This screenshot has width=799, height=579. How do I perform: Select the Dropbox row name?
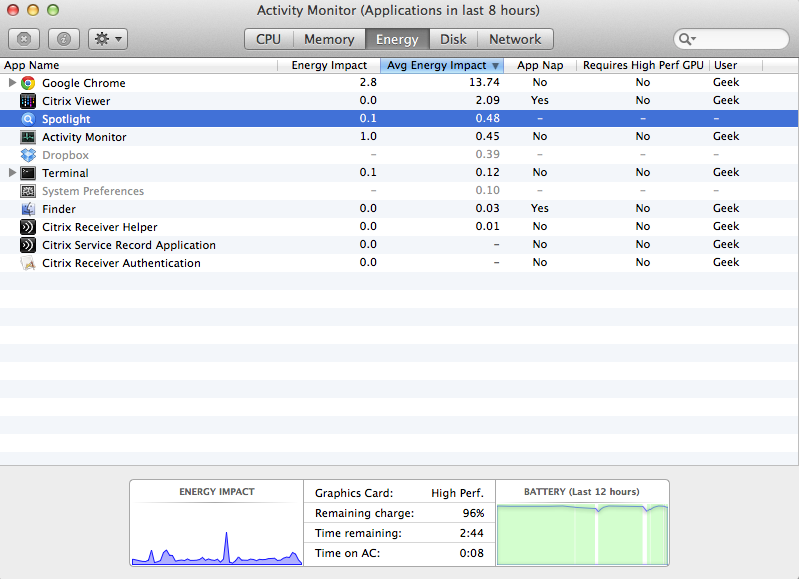[65, 155]
